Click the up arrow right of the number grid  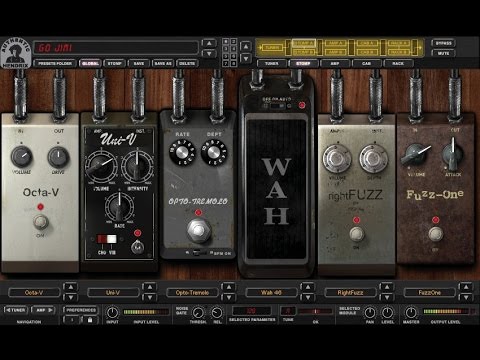tap(246, 47)
